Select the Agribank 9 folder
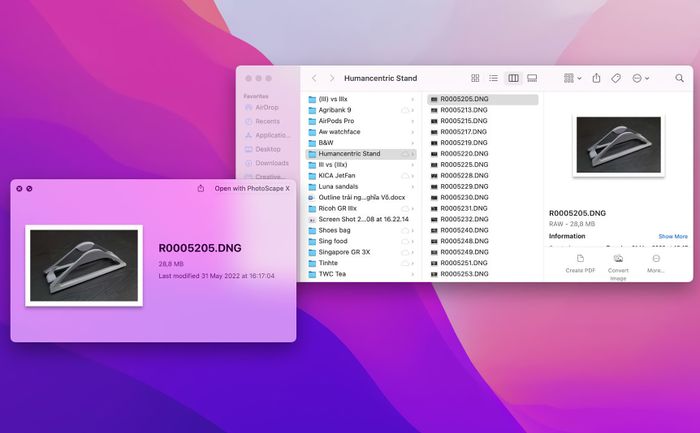Screen dimensions: 700x433 click(361, 110)
